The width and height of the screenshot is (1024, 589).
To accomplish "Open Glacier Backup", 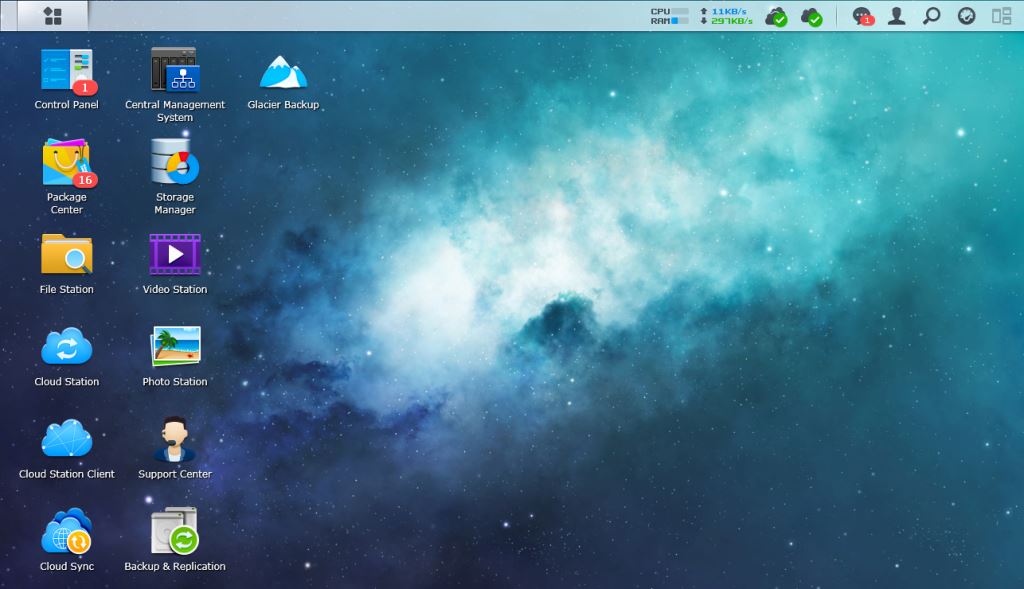I will (281, 70).
